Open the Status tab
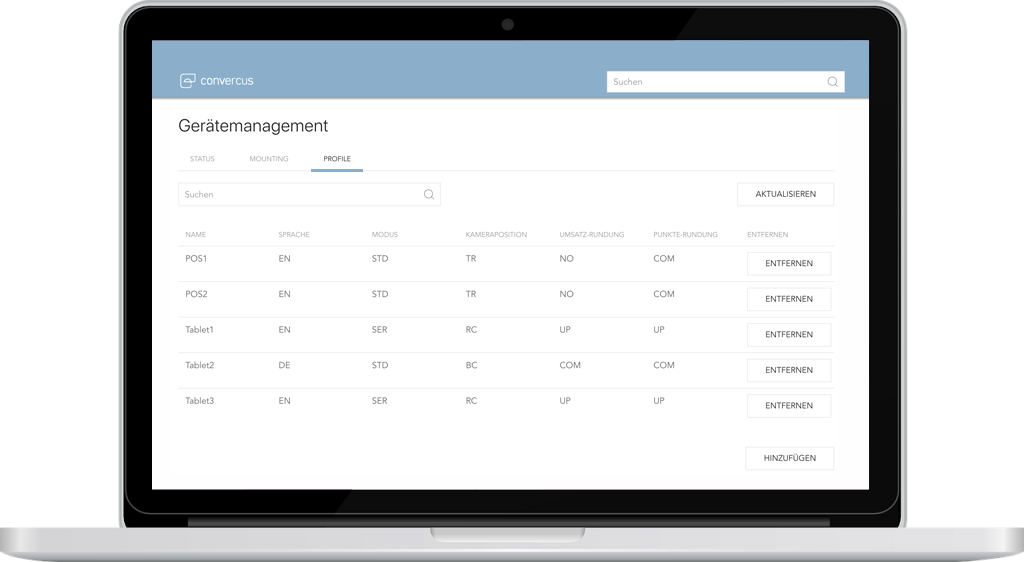Screen dimensions: 1024x562 (202, 159)
